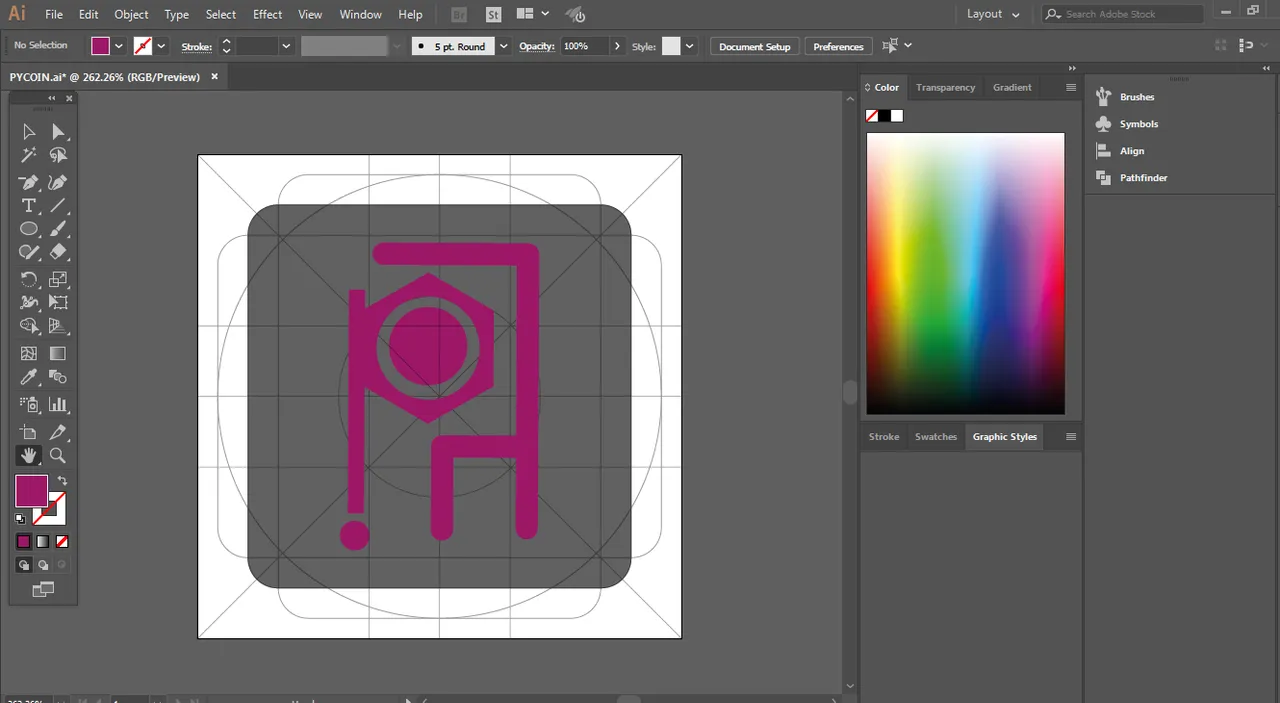Image resolution: width=1280 pixels, height=703 pixels.
Task: Click the Change Screen Mode button
Action: click(43, 590)
